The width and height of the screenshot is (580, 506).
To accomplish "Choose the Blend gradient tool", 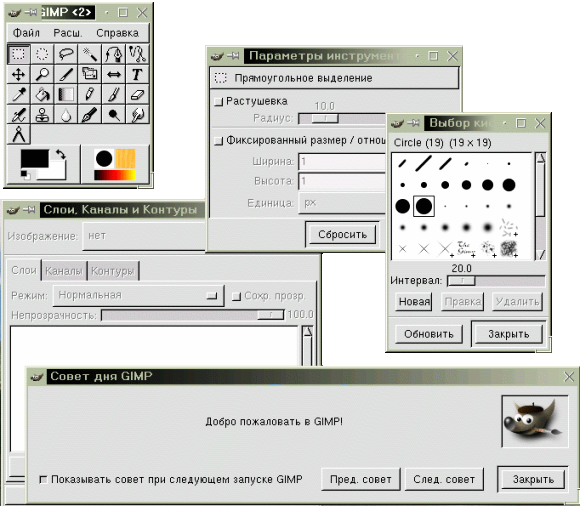I will (66, 94).
